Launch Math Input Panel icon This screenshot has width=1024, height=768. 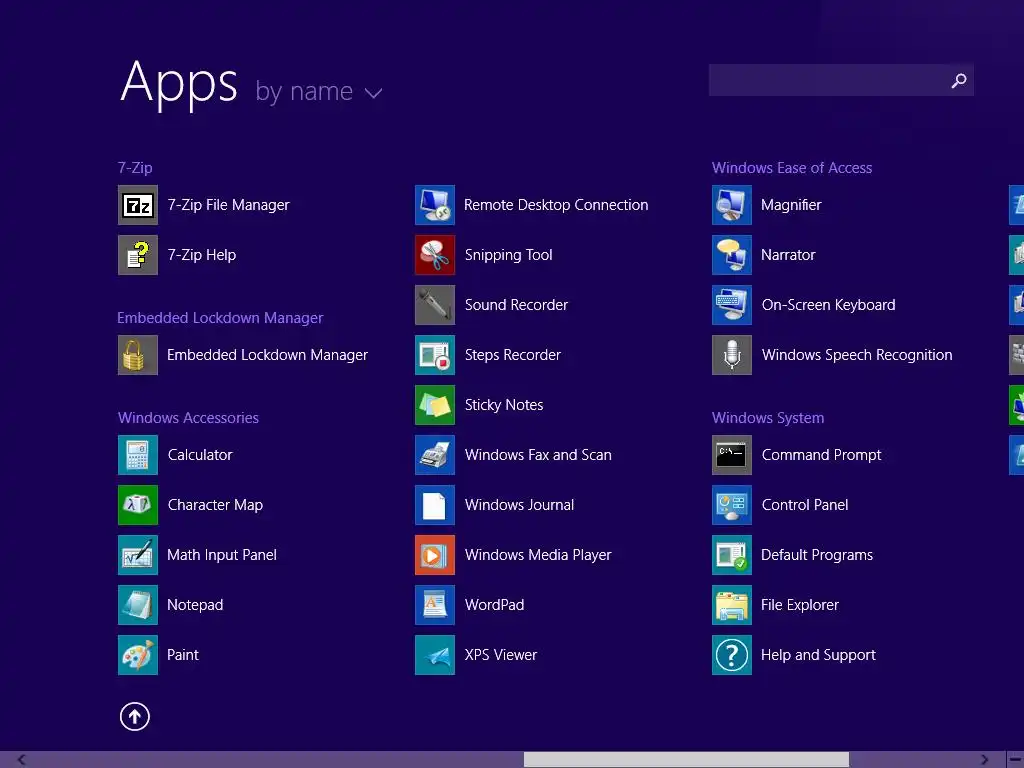(x=138, y=554)
